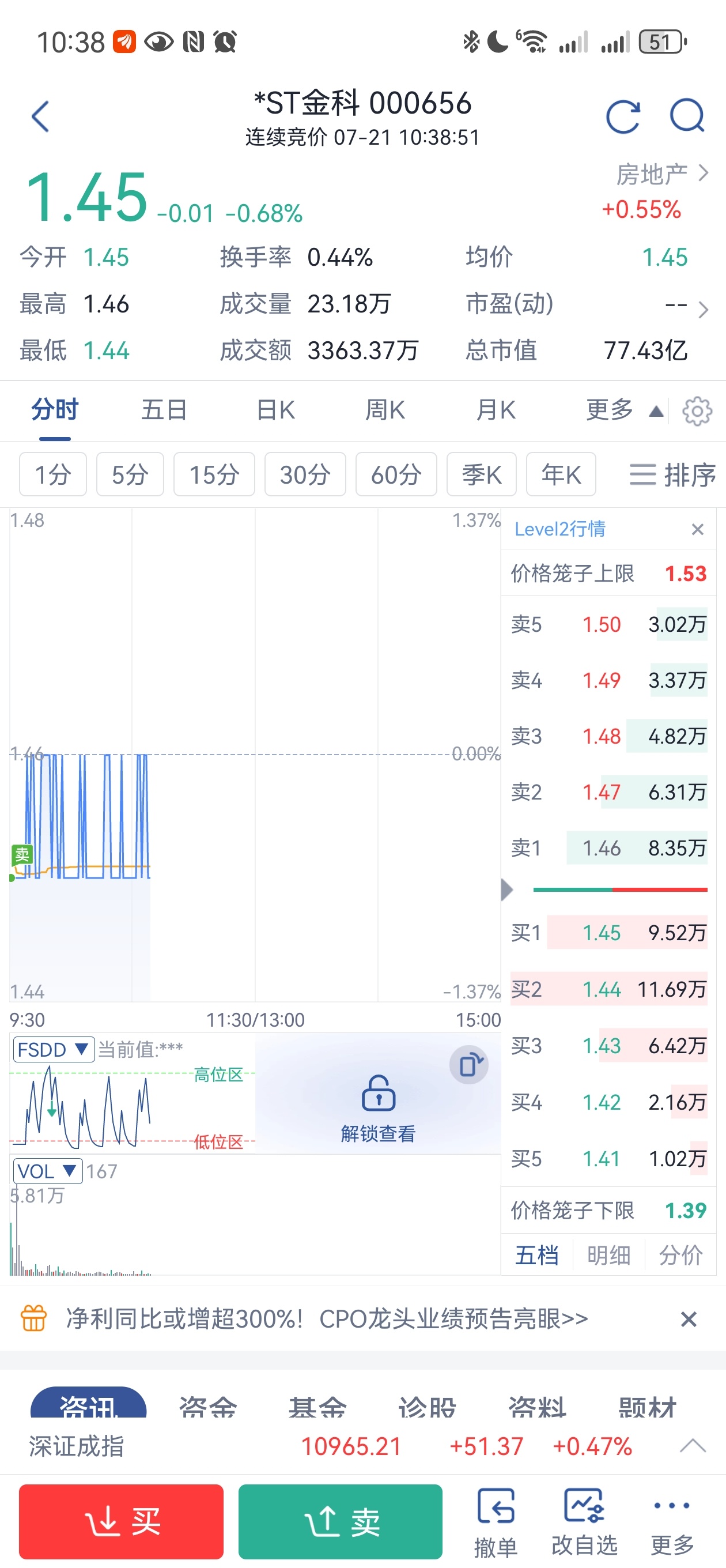Tap the gift box promo icon
This screenshot has height=1568, width=726.
coord(33,1318)
